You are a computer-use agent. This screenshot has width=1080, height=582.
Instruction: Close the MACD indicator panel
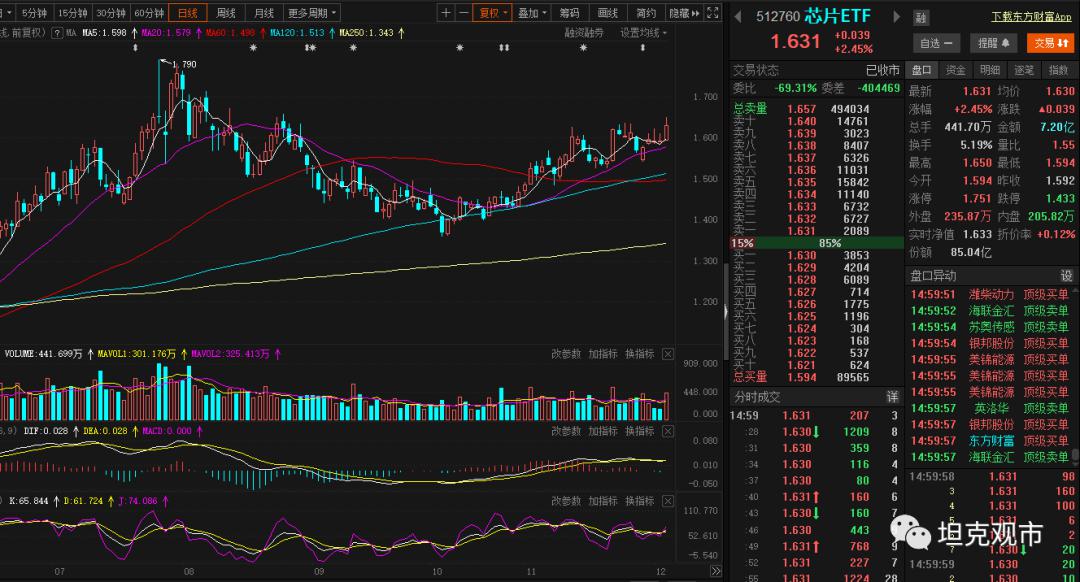667,431
